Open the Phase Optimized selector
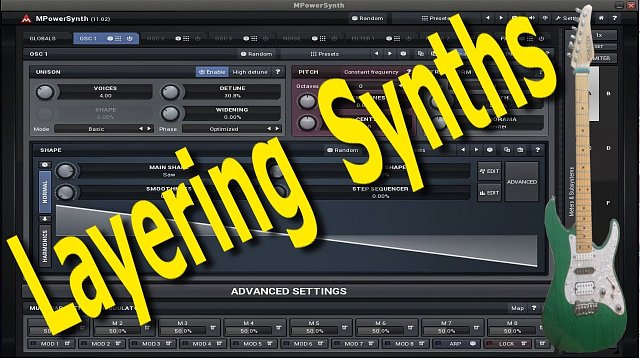640x360 pixels. point(224,129)
